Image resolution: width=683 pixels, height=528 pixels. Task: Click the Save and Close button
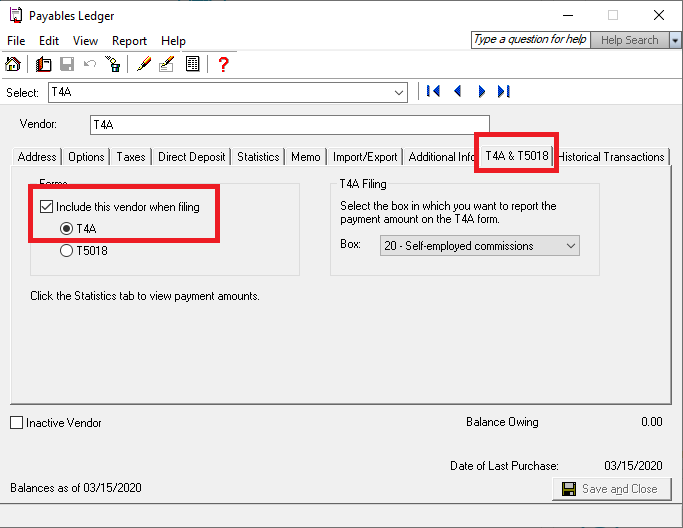(x=612, y=489)
